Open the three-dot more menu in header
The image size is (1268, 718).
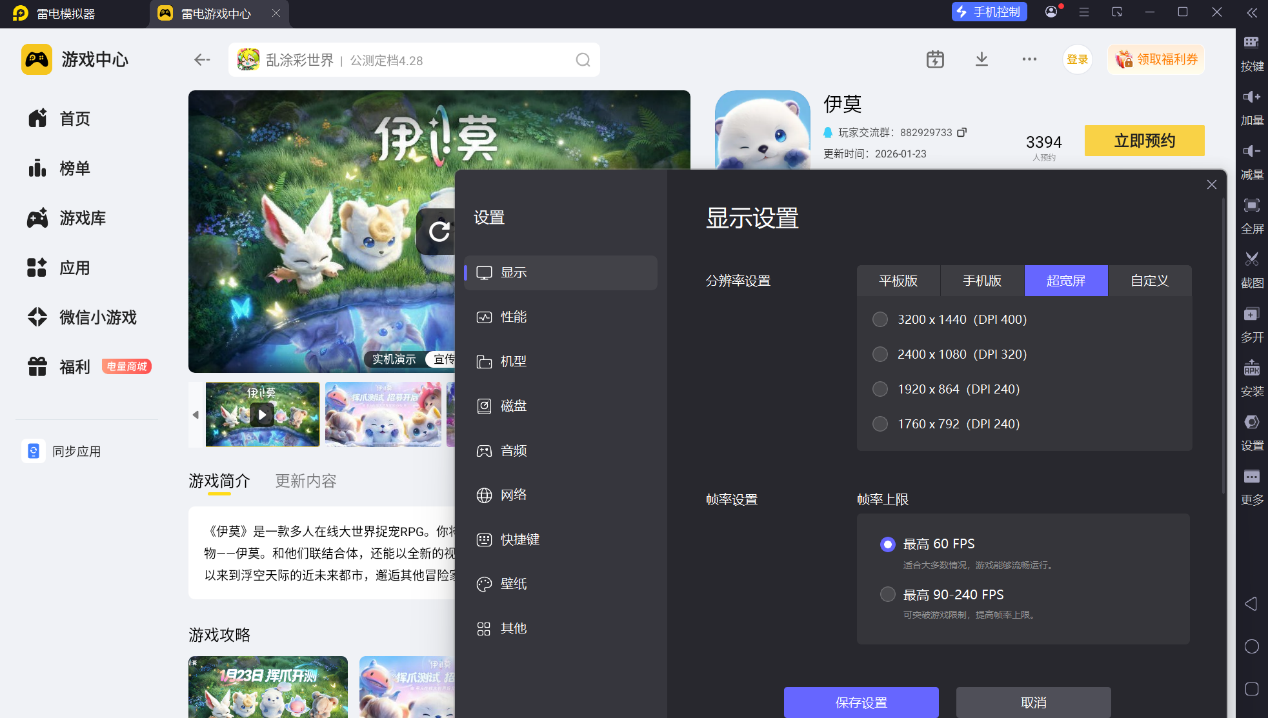(x=1029, y=59)
